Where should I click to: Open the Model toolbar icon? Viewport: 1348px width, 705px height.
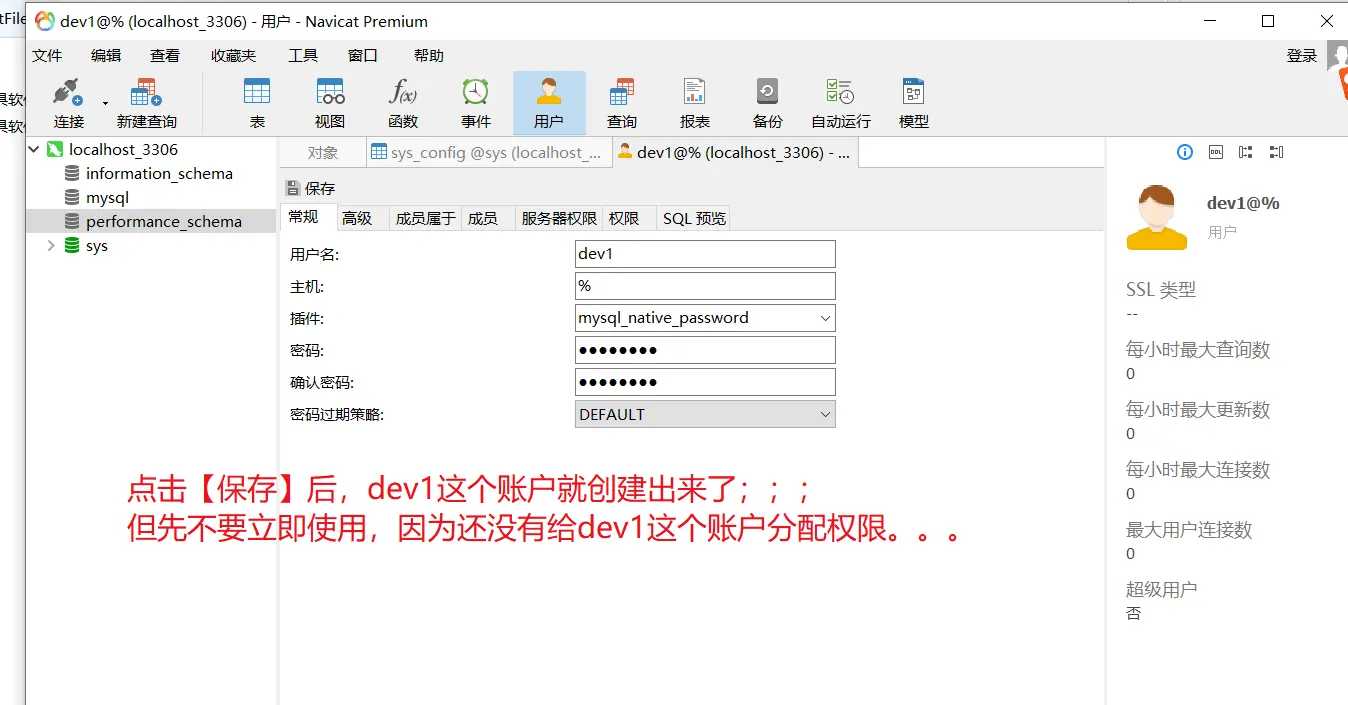(x=913, y=103)
